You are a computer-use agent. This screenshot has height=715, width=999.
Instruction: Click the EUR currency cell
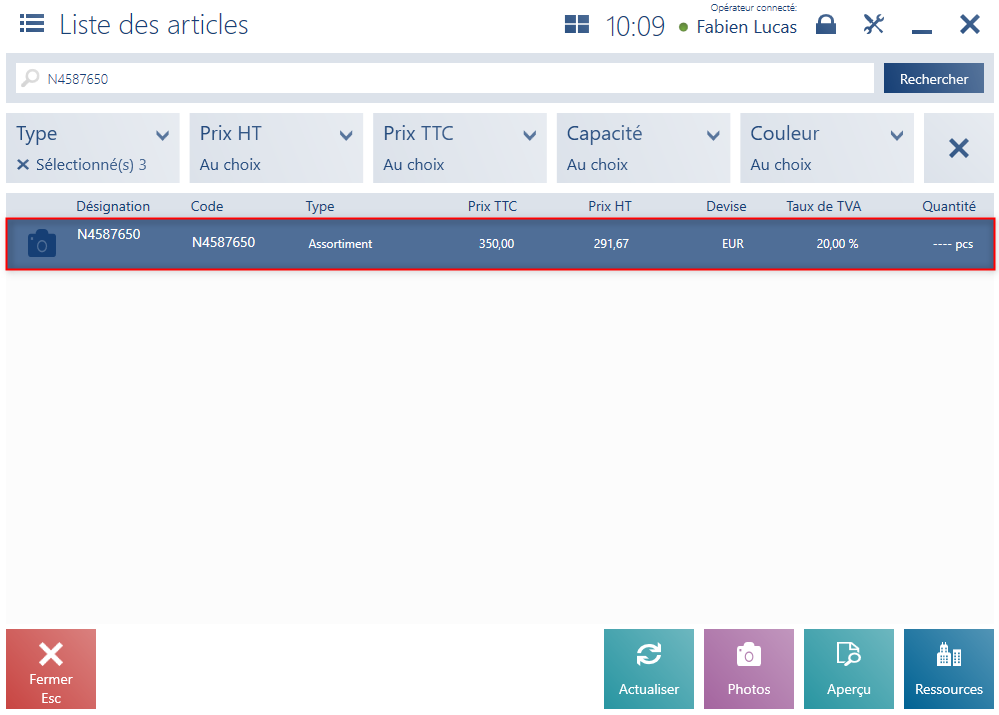point(733,243)
